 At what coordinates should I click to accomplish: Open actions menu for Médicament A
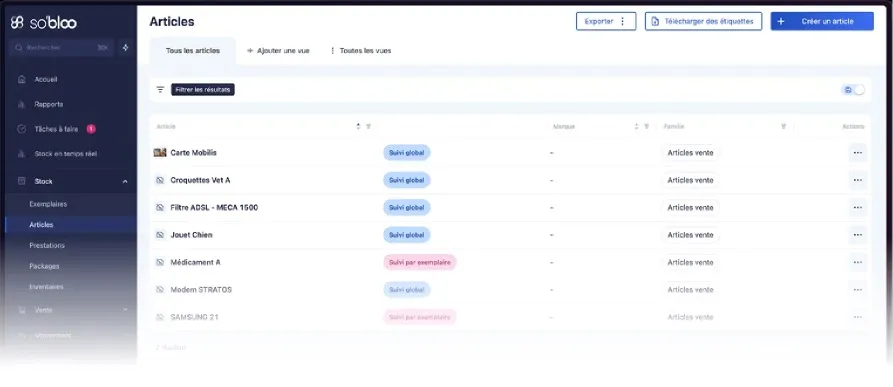click(x=858, y=262)
